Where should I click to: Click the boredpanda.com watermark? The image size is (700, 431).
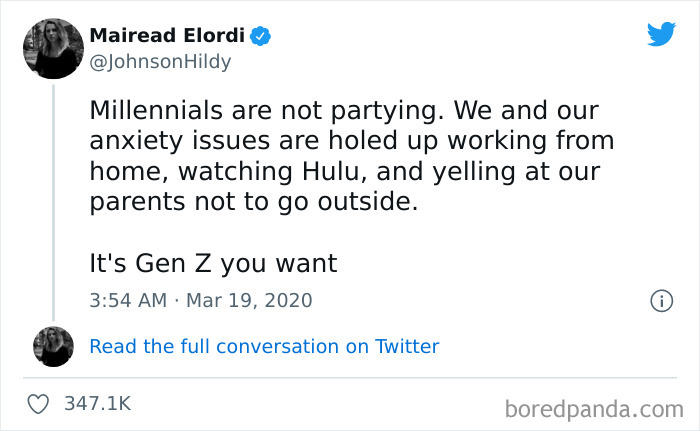[x=593, y=408]
